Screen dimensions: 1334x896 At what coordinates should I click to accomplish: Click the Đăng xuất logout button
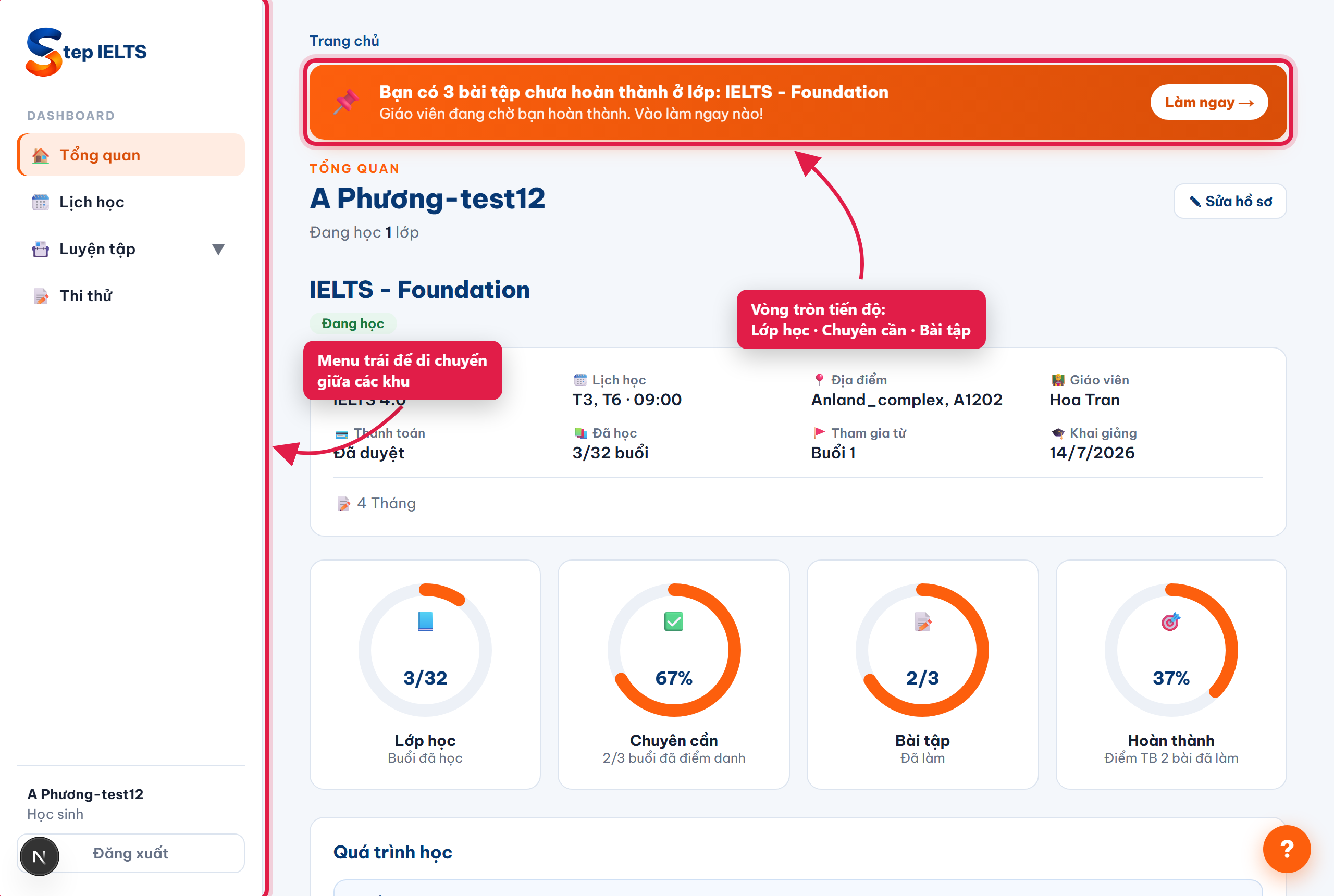coord(131,853)
